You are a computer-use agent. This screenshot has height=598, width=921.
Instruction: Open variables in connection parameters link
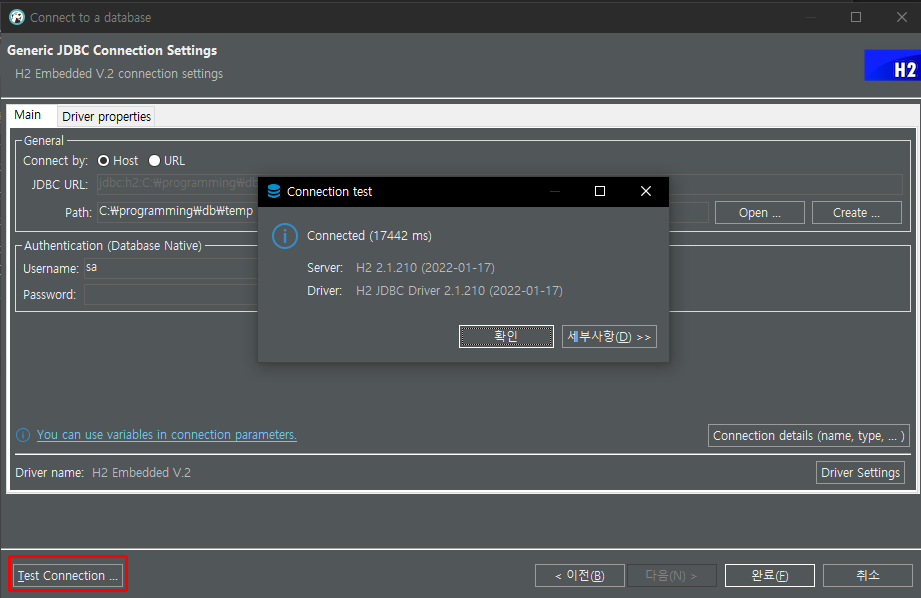[x=167, y=435]
